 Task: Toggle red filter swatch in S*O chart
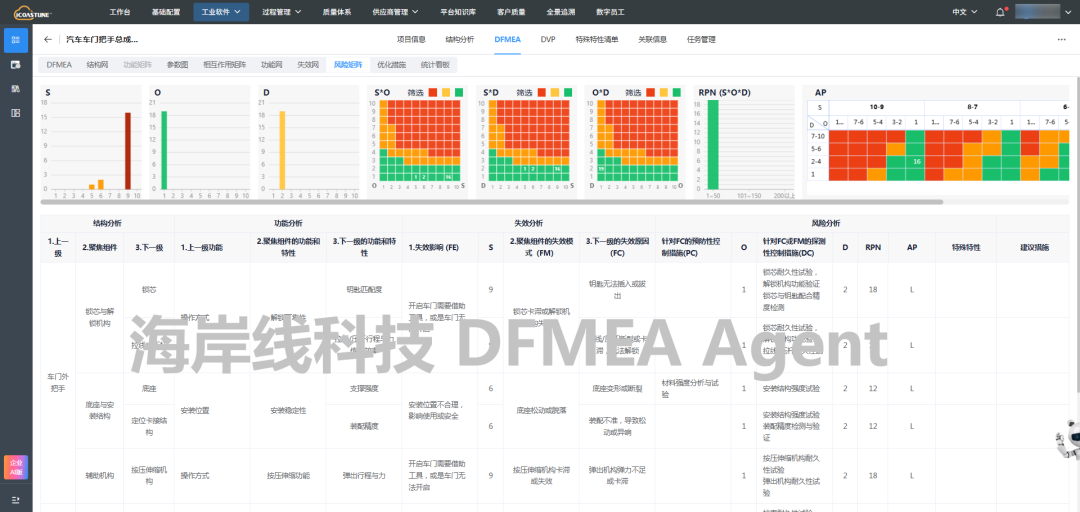click(433, 92)
